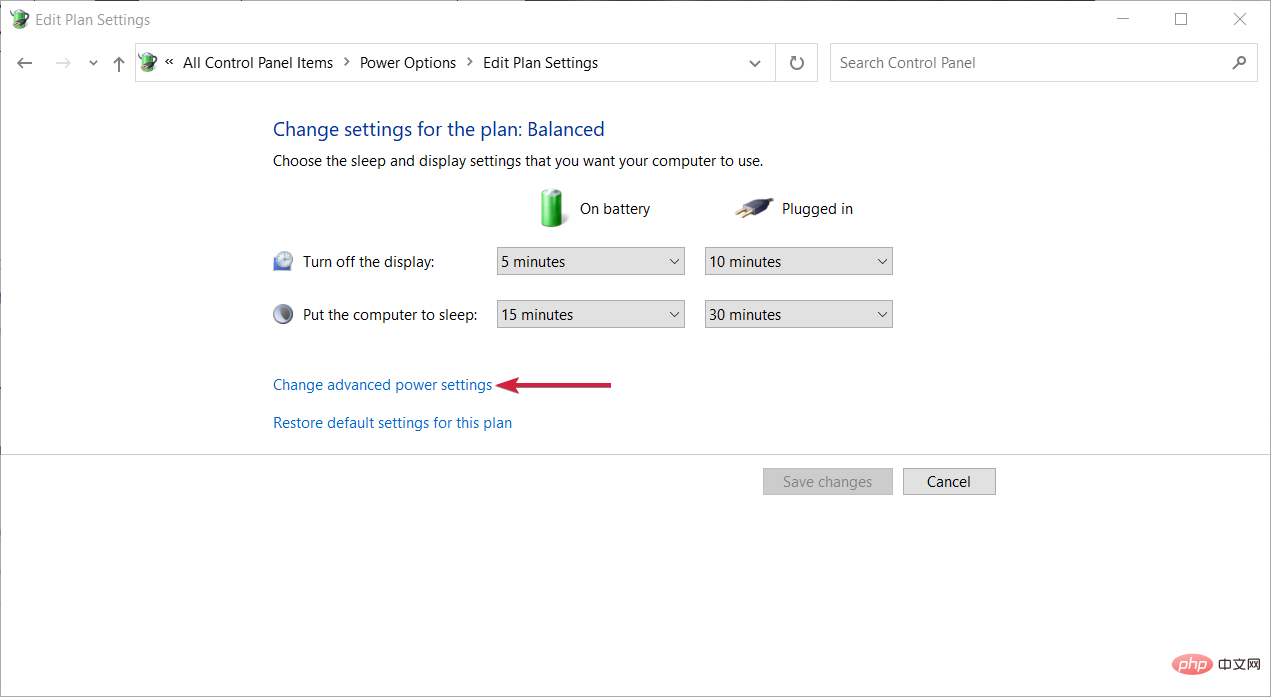Open display timeout plugged in dropdown

799,262
